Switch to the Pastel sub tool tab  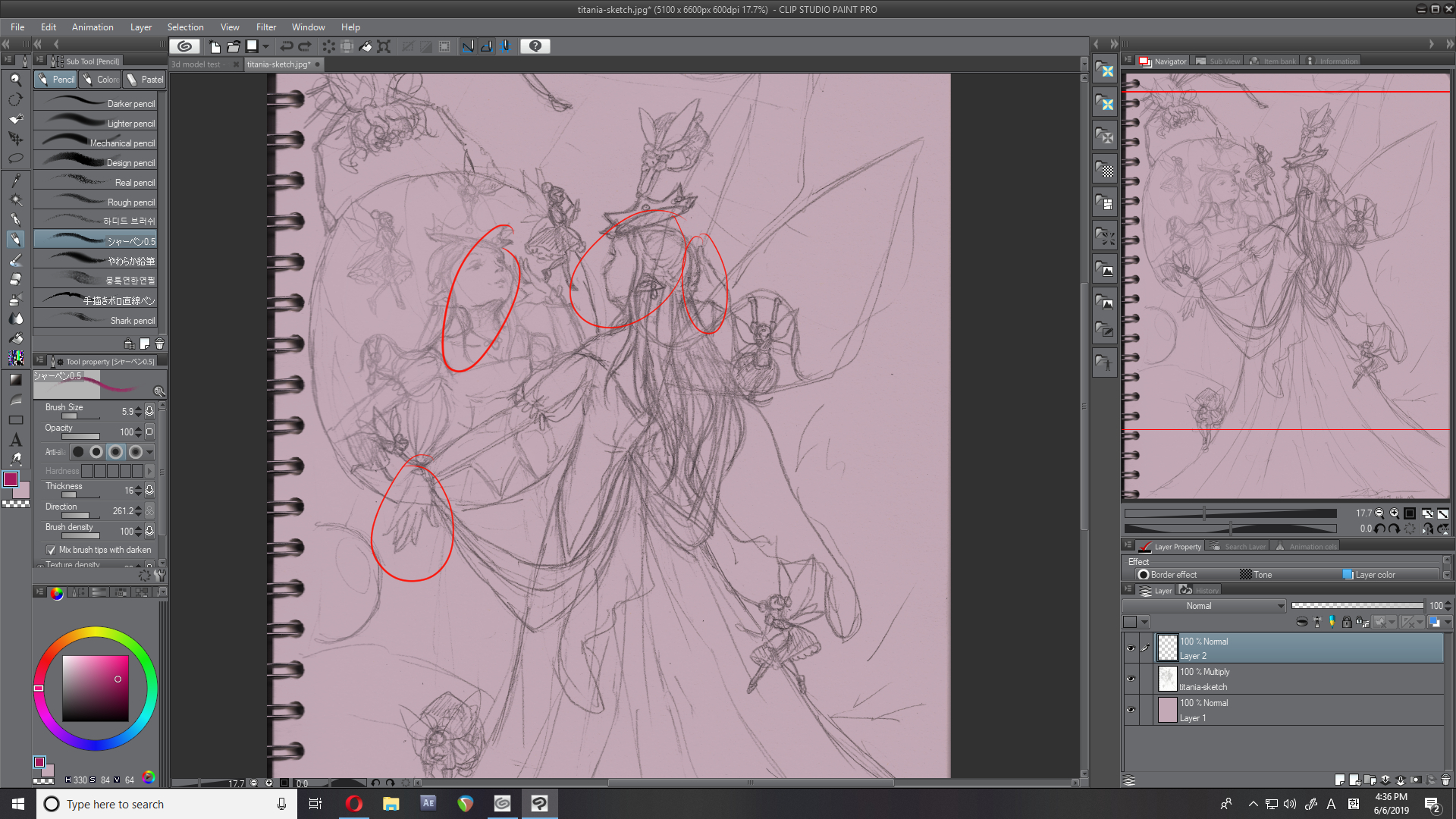point(145,79)
